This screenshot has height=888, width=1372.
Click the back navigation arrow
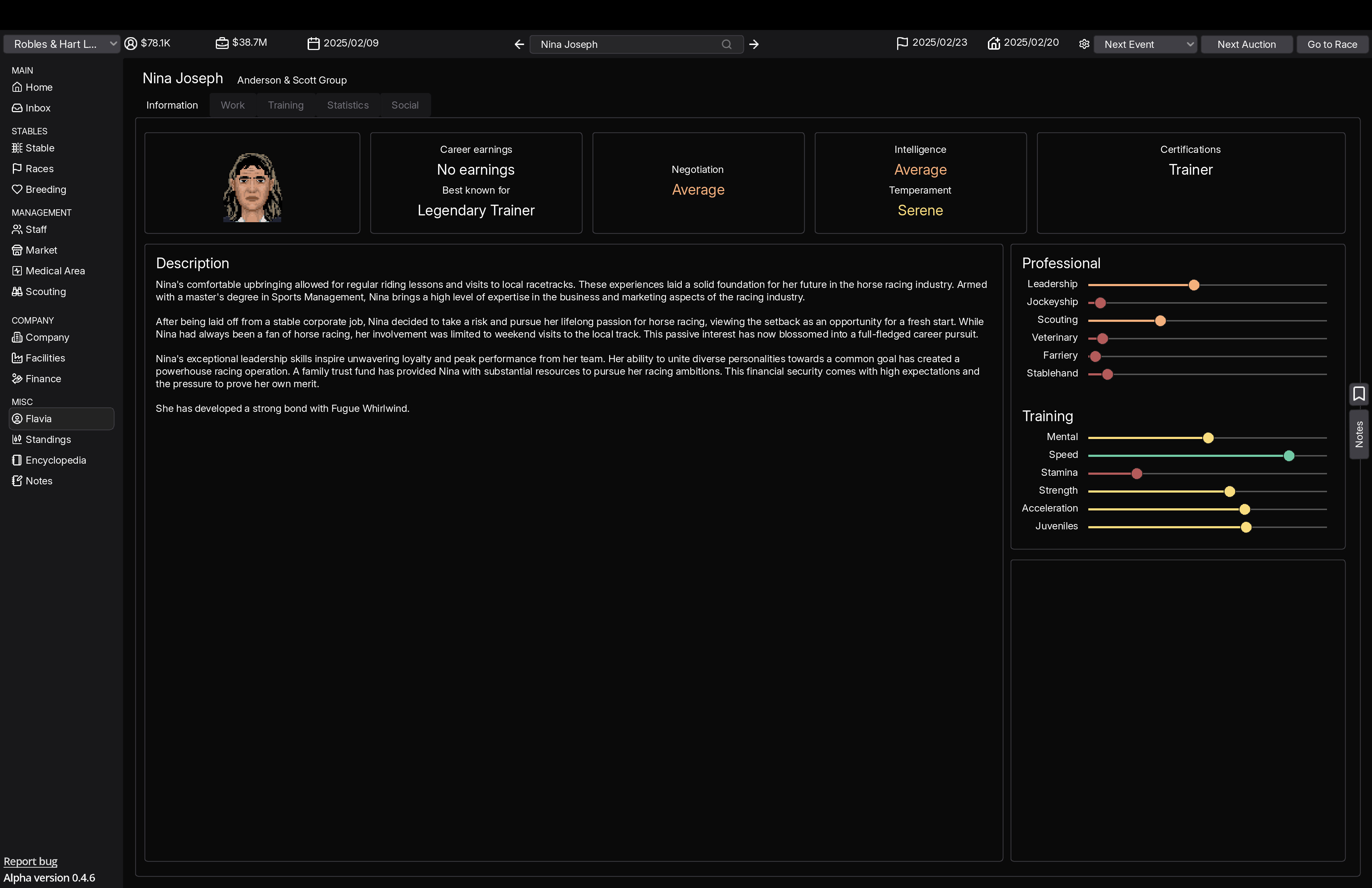(x=518, y=44)
